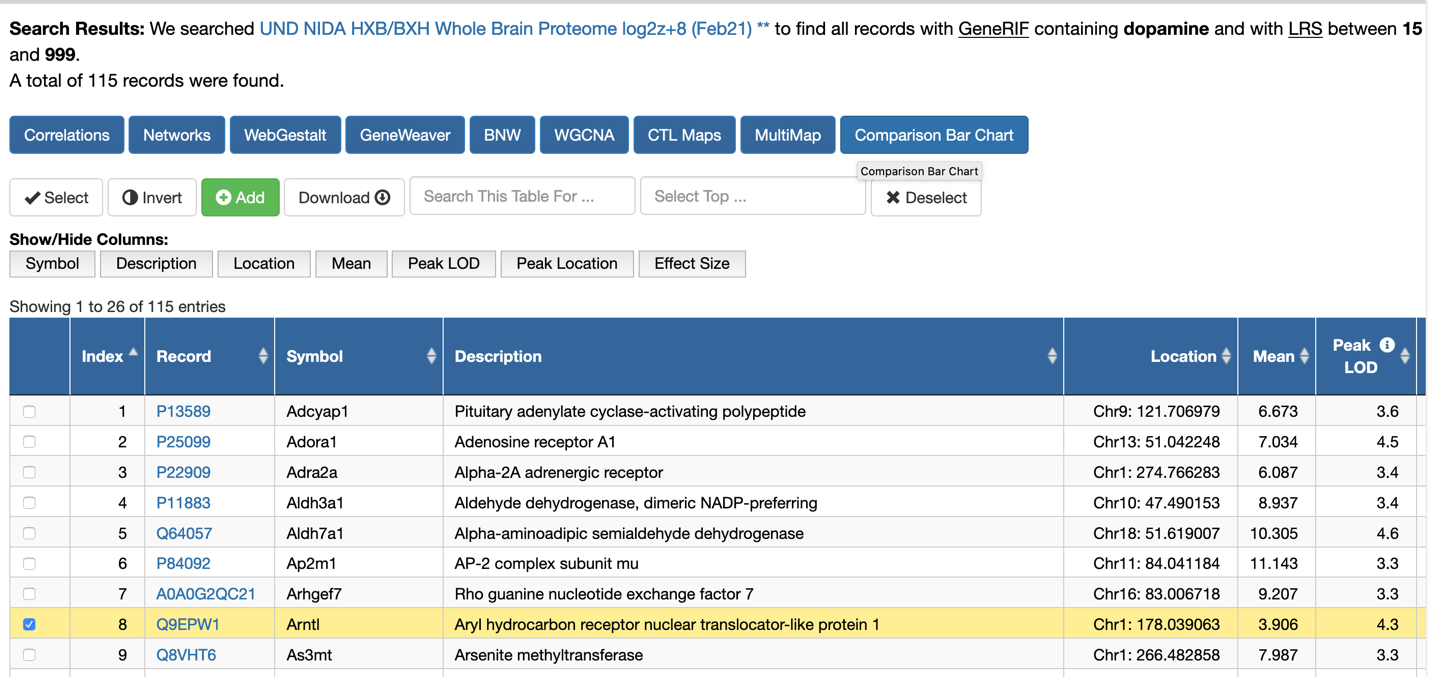The image size is (1429, 677).
Task: Sort by Symbol column arrows
Action: [431, 356]
